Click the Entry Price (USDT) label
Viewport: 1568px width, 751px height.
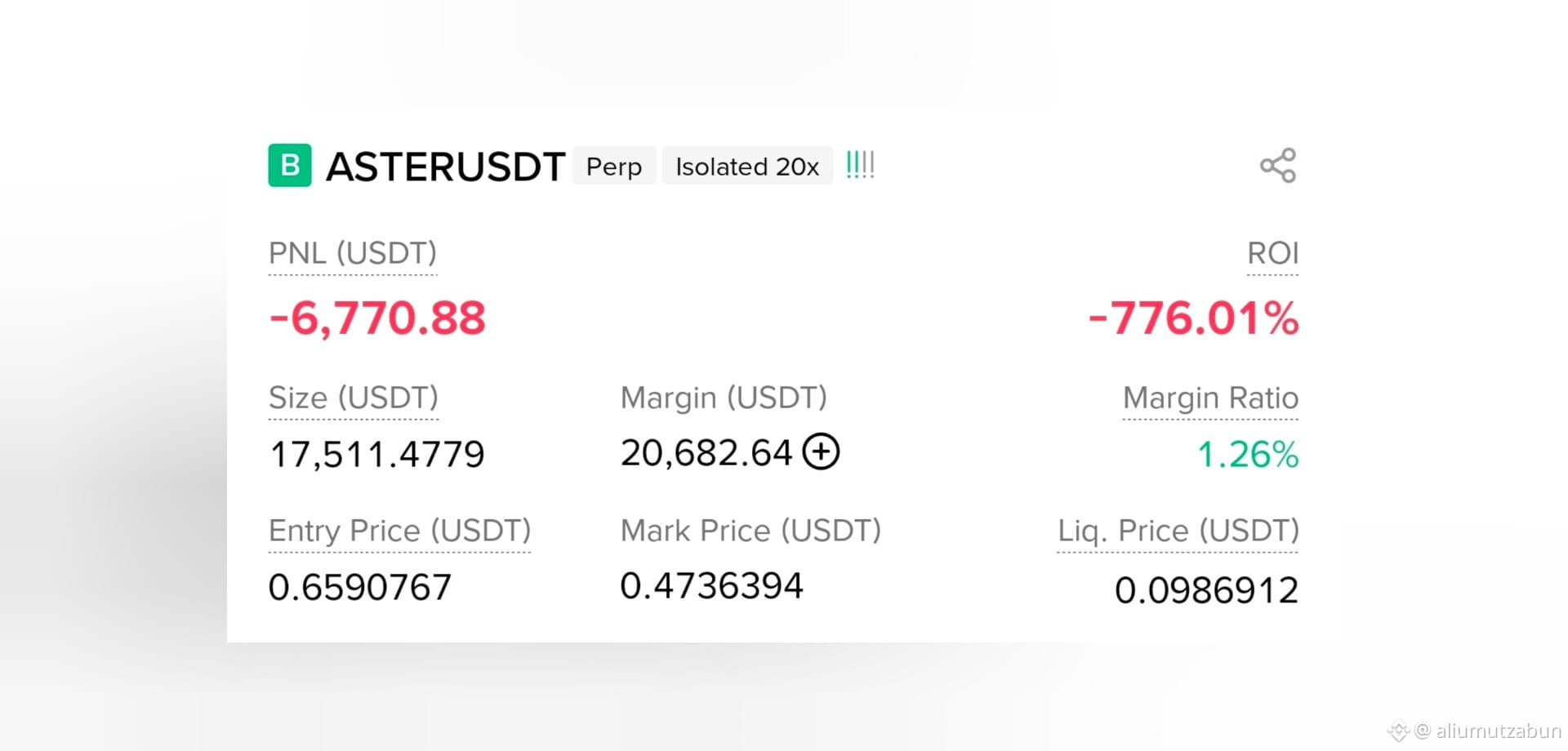pos(399,531)
